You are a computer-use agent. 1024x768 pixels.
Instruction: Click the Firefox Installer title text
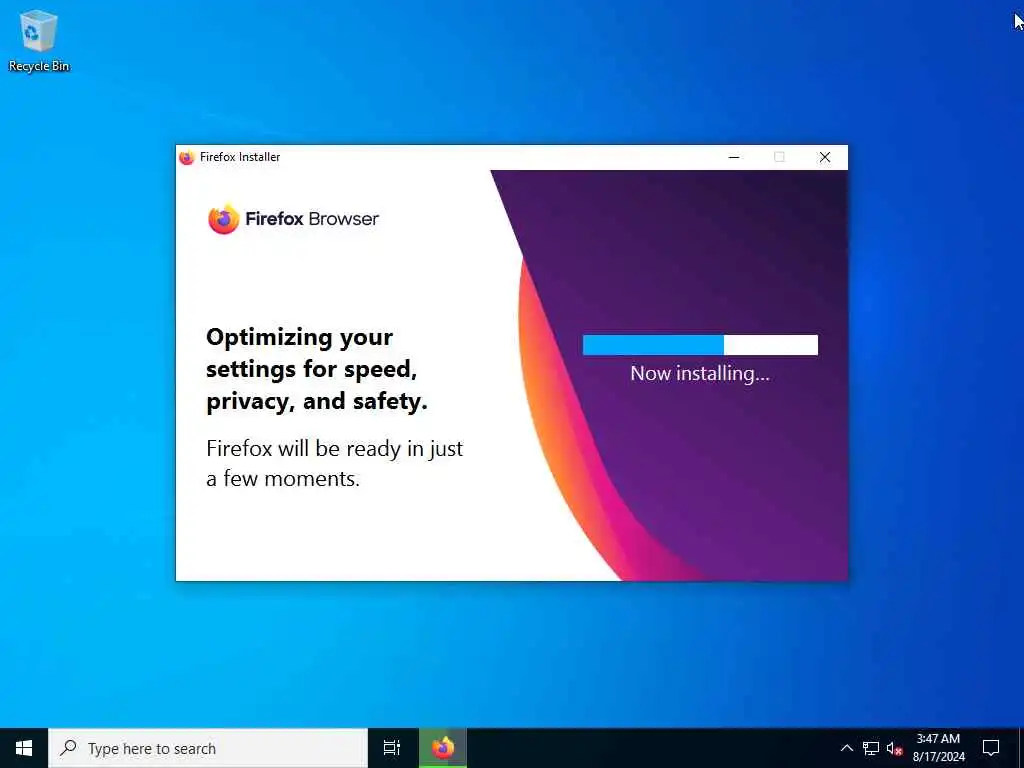click(240, 157)
